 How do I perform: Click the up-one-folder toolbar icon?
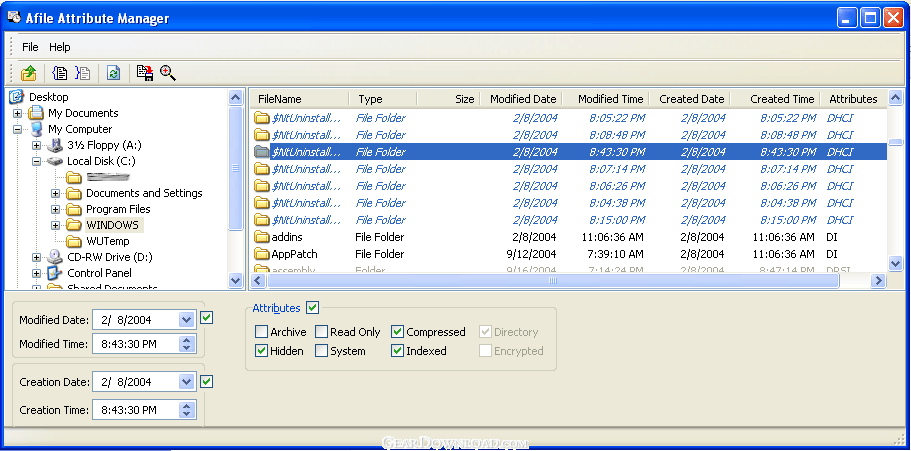(x=29, y=73)
